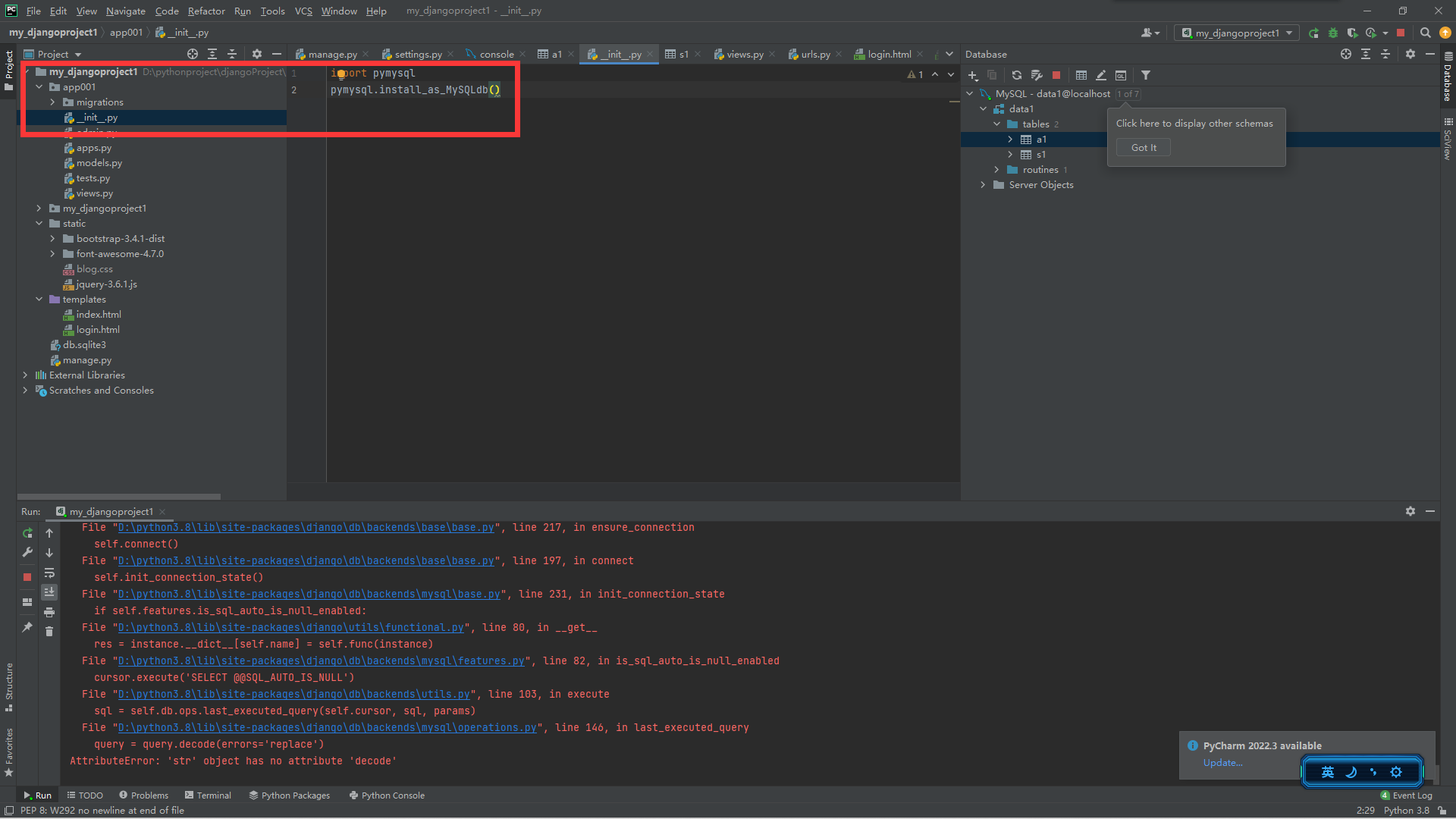Open the database Filter funnel icon

[1146, 75]
